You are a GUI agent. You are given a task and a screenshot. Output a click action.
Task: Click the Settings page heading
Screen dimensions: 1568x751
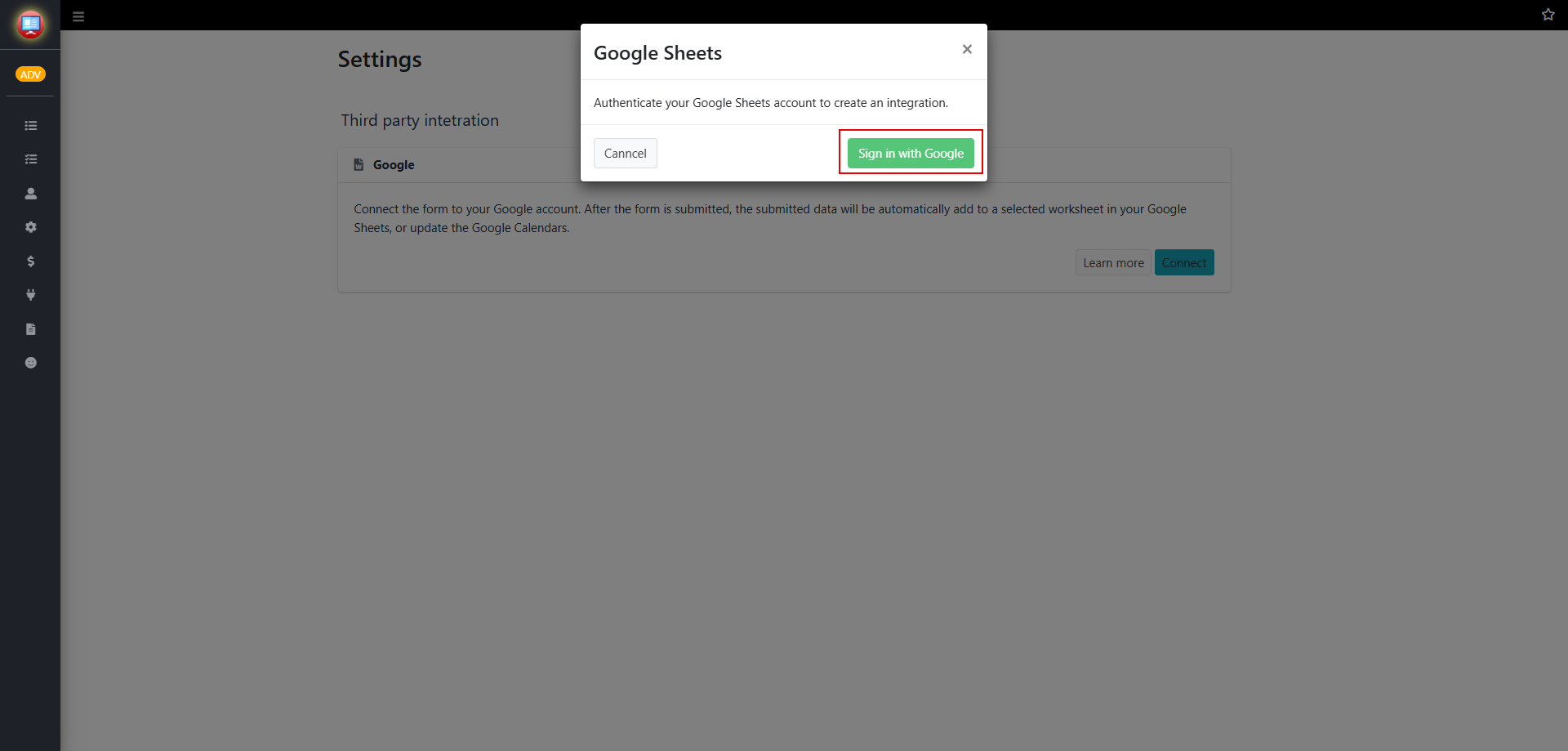380,60
